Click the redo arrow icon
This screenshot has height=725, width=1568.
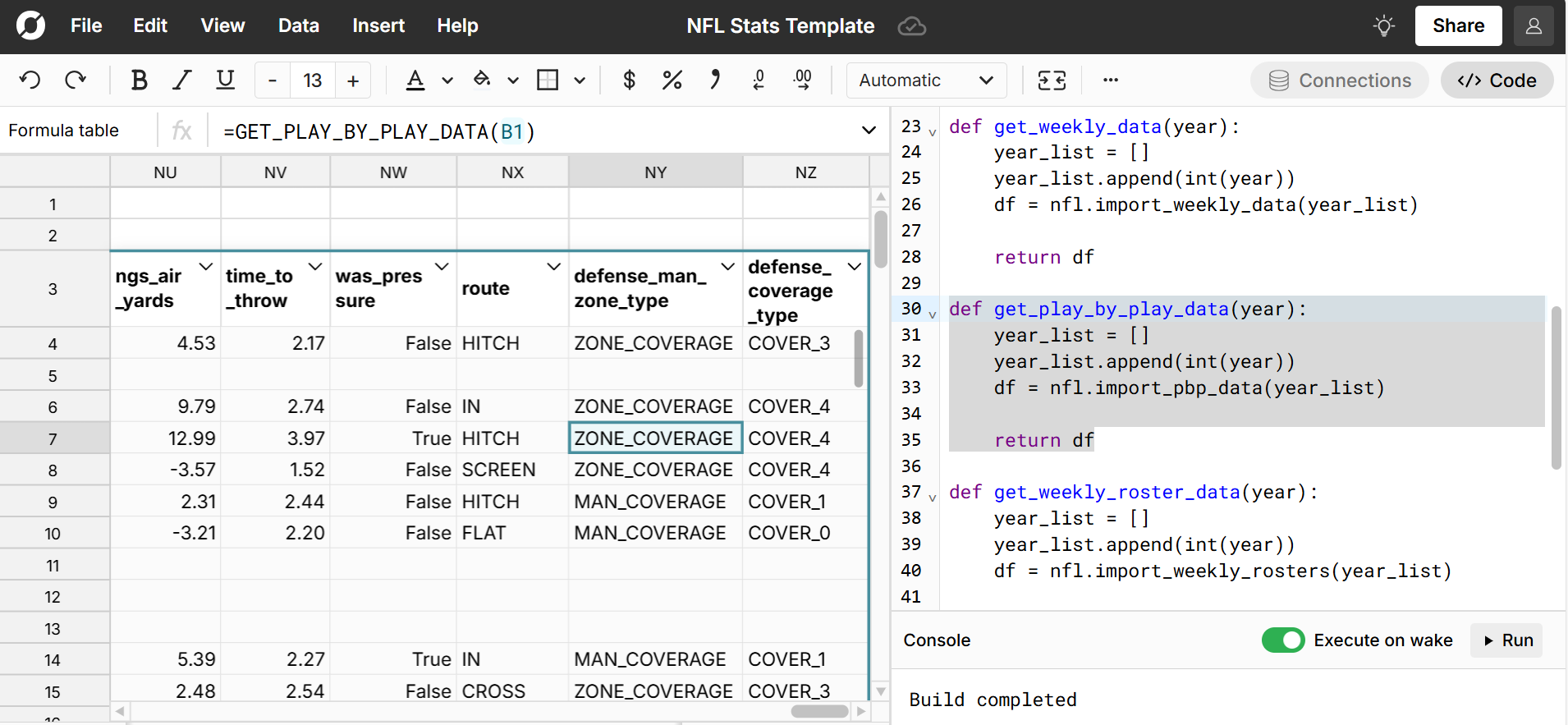(x=76, y=80)
